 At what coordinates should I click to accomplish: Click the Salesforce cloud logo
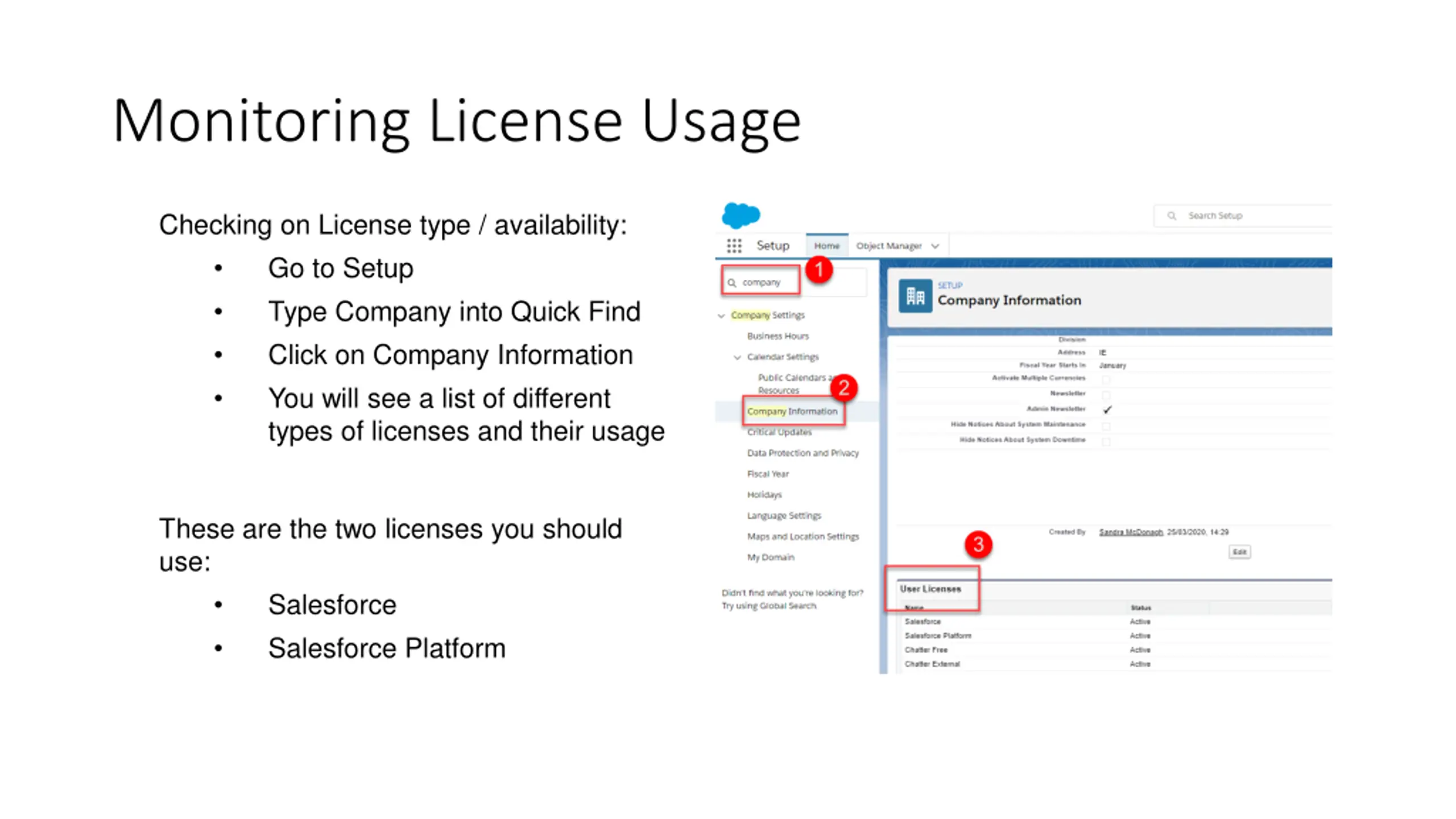[740, 215]
